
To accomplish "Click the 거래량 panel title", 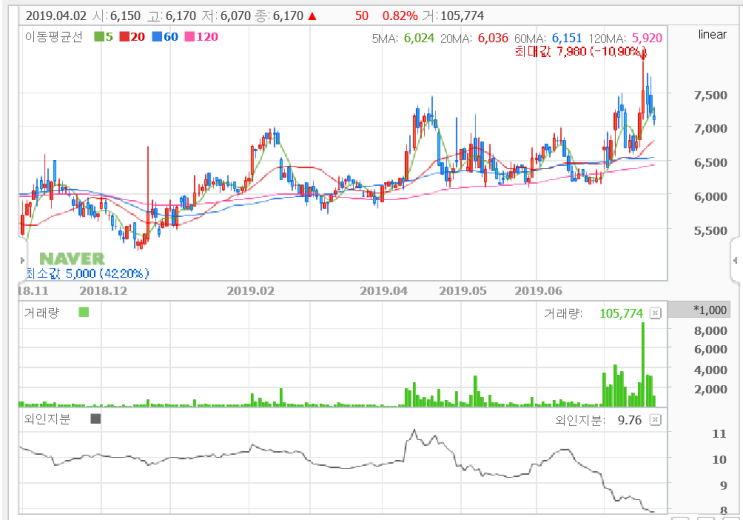I will [42, 312].
